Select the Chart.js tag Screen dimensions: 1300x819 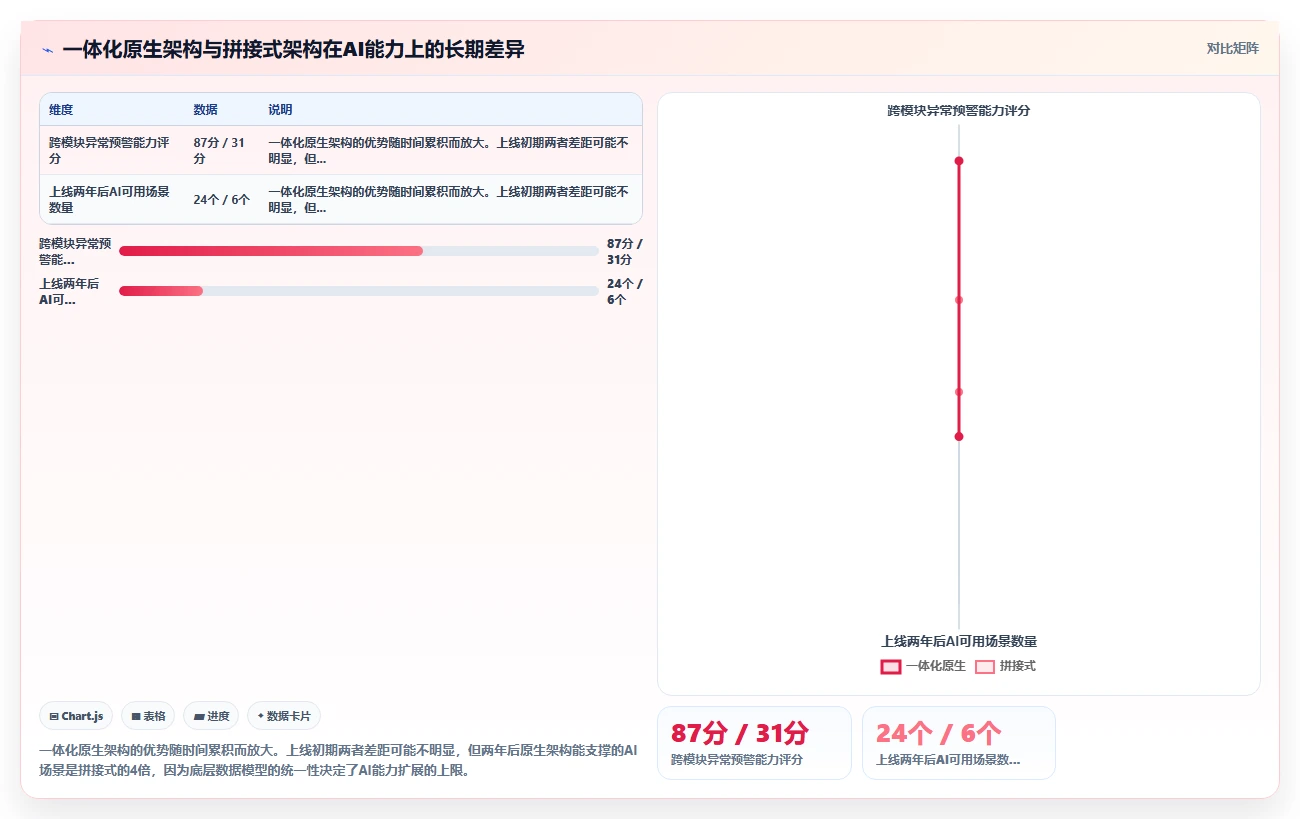click(x=77, y=716)
